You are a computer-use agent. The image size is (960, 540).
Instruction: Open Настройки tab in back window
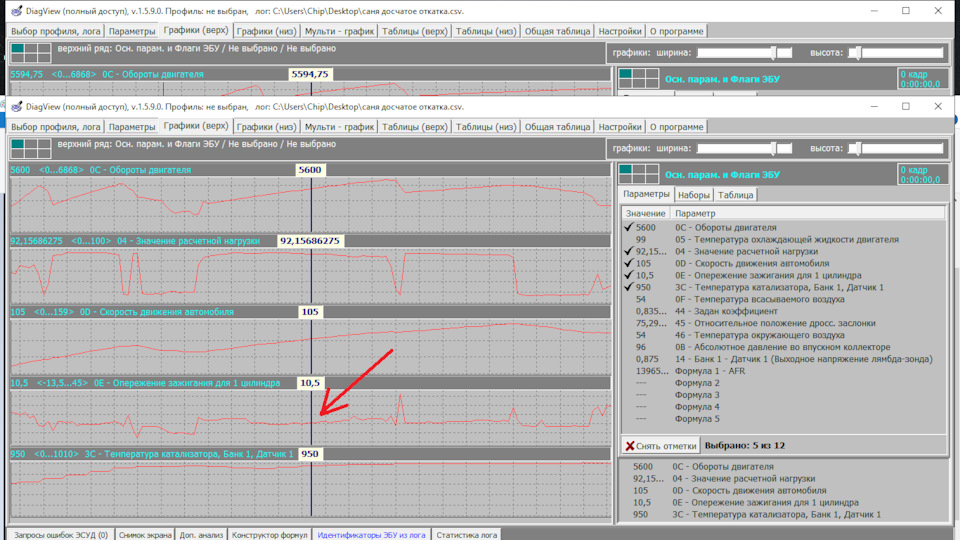(620, 31)
